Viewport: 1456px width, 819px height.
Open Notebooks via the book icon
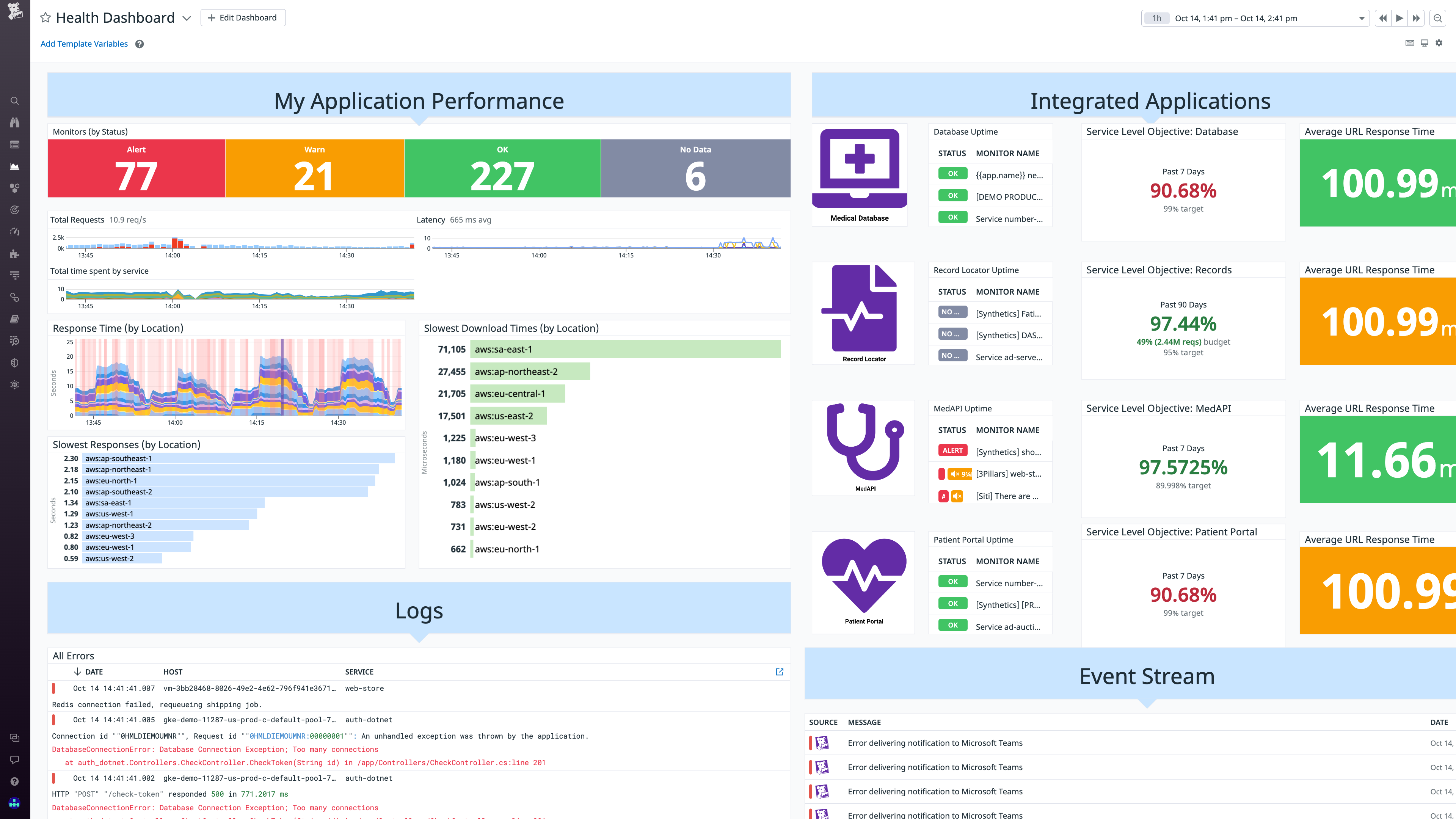pyautogui.click(x=15, y=318)
